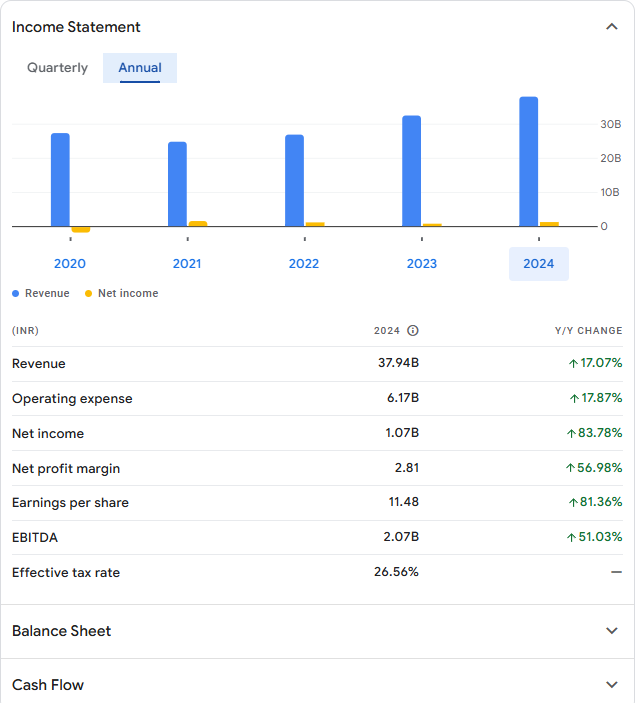Click the 83.78% net income change
Screen dimensions: 635x703
(594, 433)
